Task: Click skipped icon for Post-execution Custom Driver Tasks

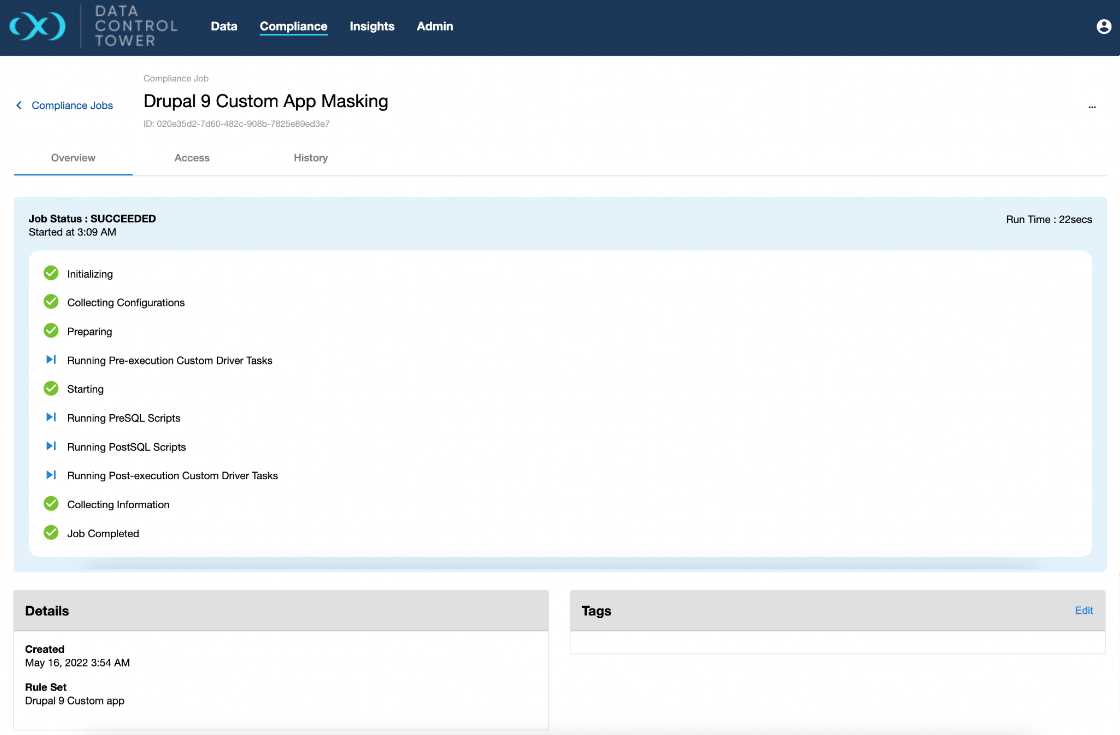Action: 51,475
